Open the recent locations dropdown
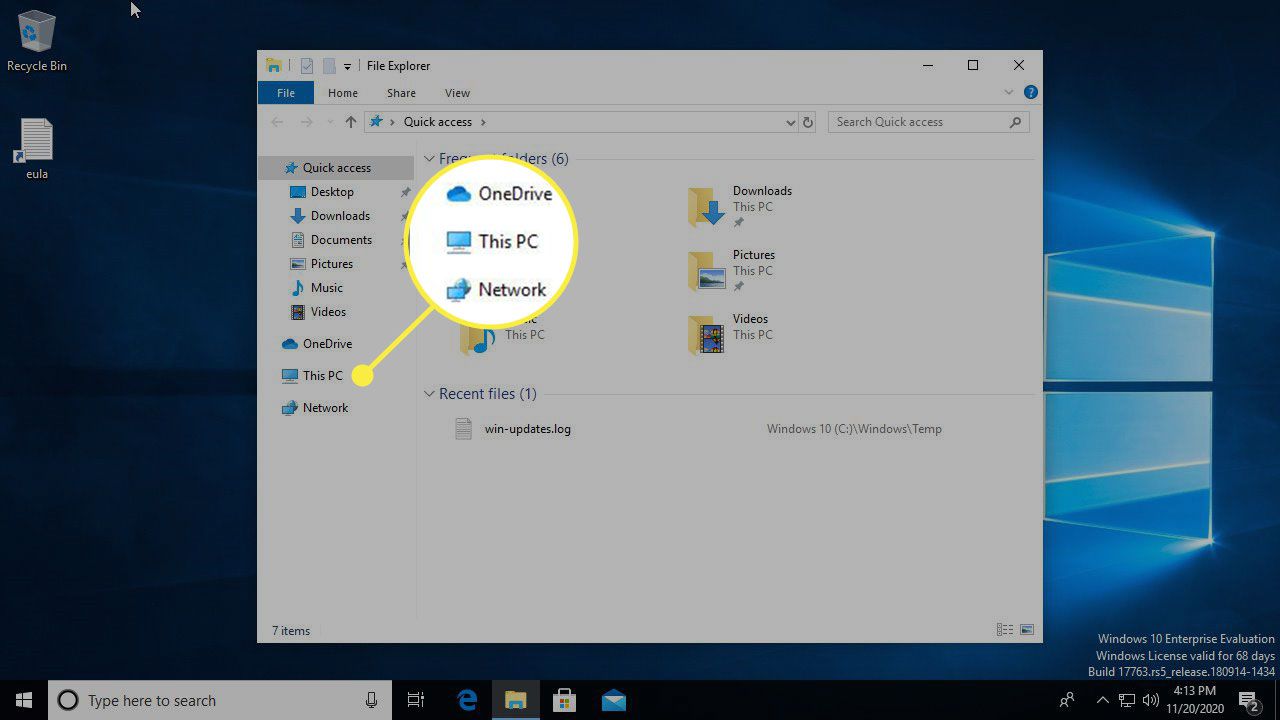This screenshot has height=720, width=1280. pyautogui.click(x=329, y=122)
